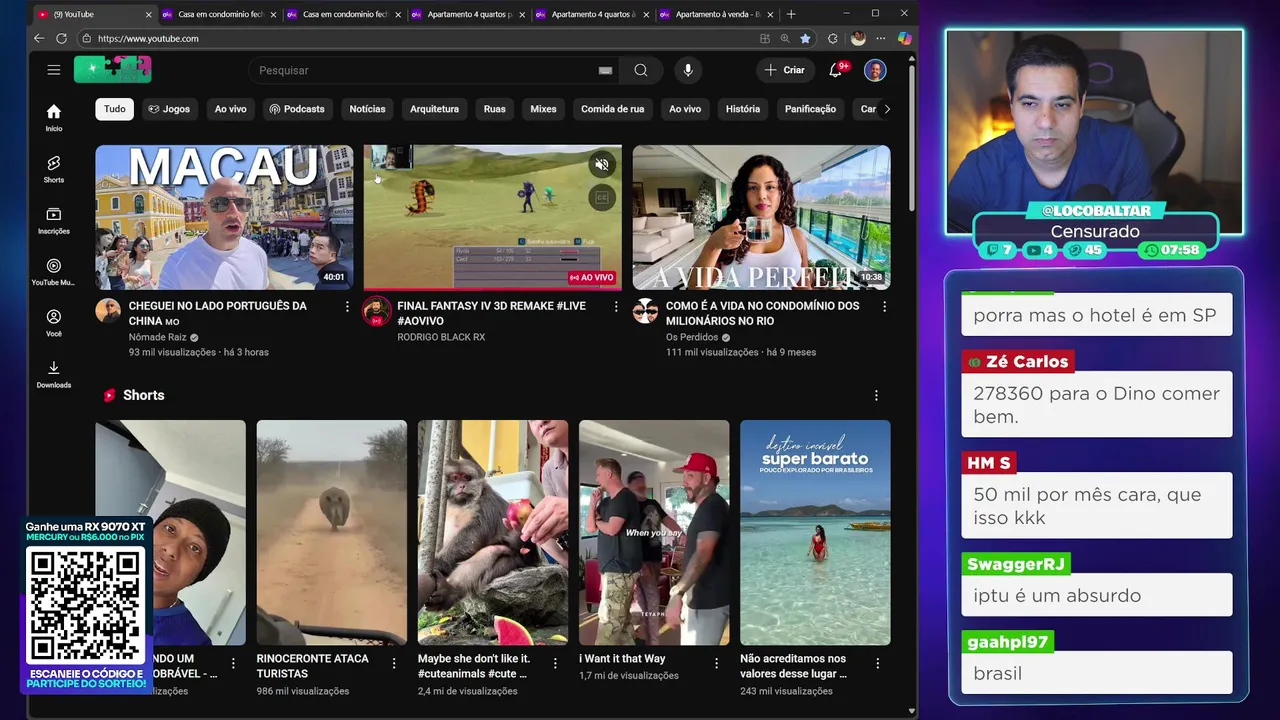Select the Ruas filter chip

[x=495, y=109]
